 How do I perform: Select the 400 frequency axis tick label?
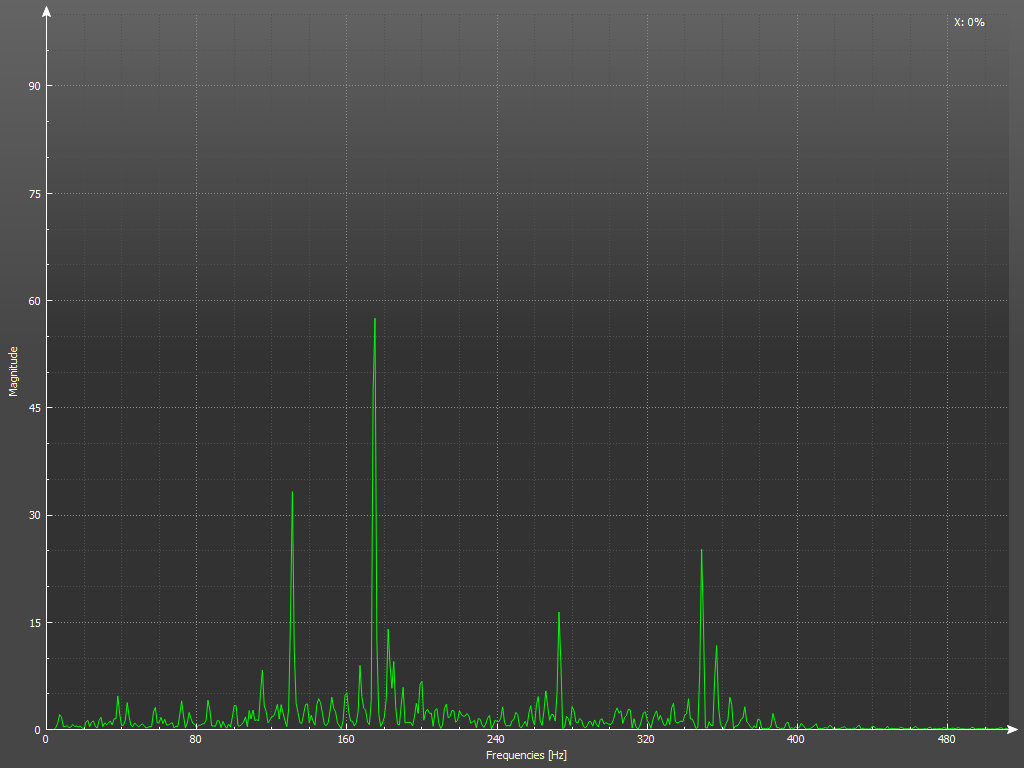pos(796,741)
